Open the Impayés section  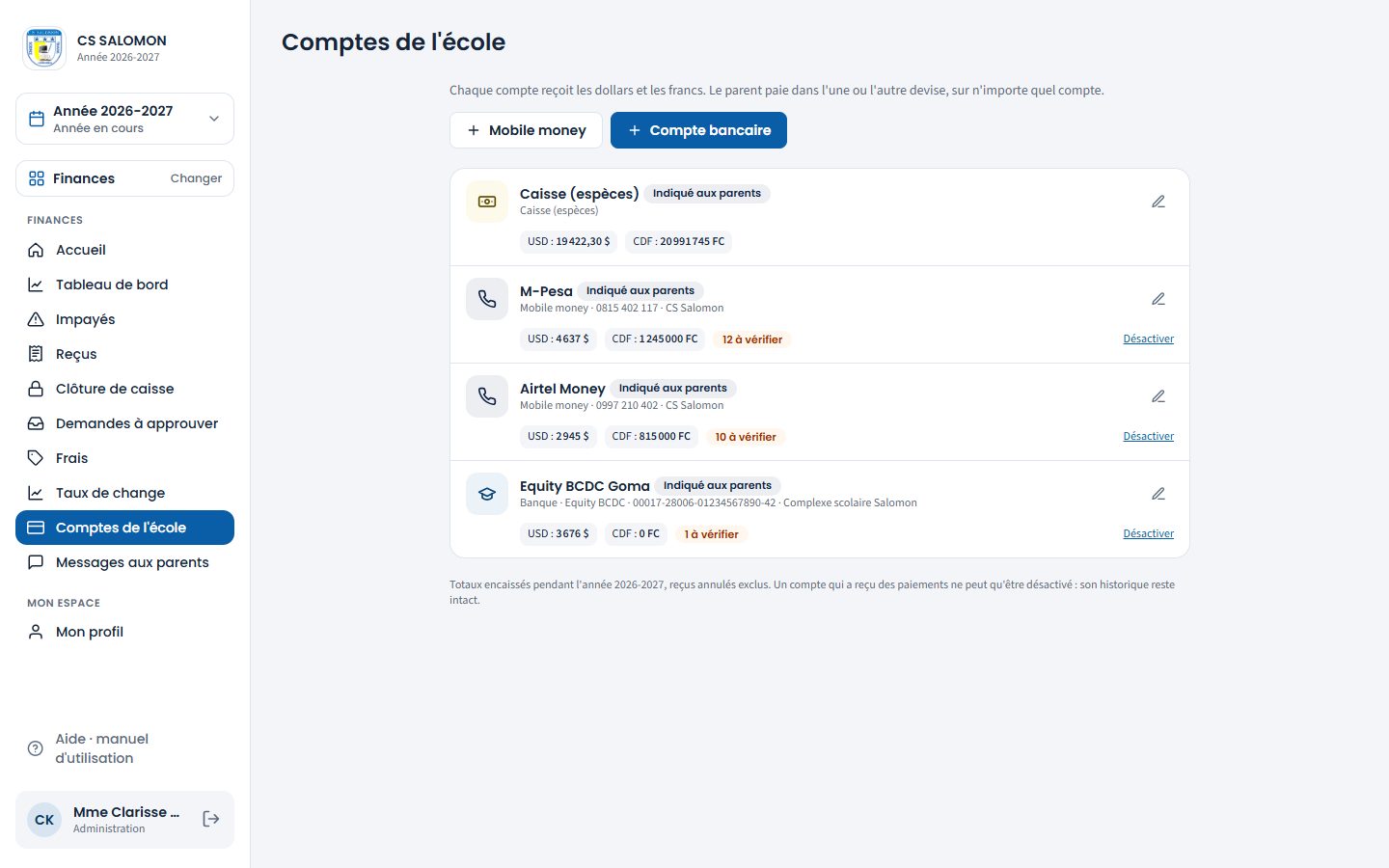(124, 319)
